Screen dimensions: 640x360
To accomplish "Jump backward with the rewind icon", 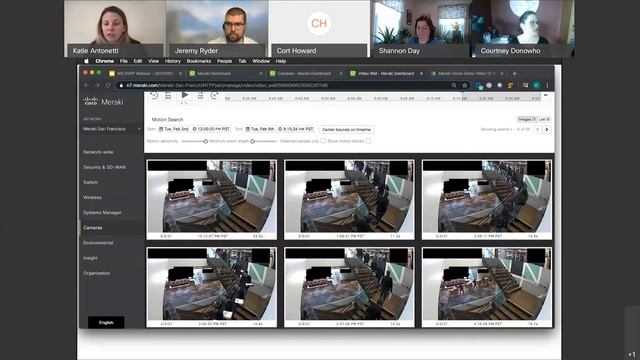I will [154, 96].
